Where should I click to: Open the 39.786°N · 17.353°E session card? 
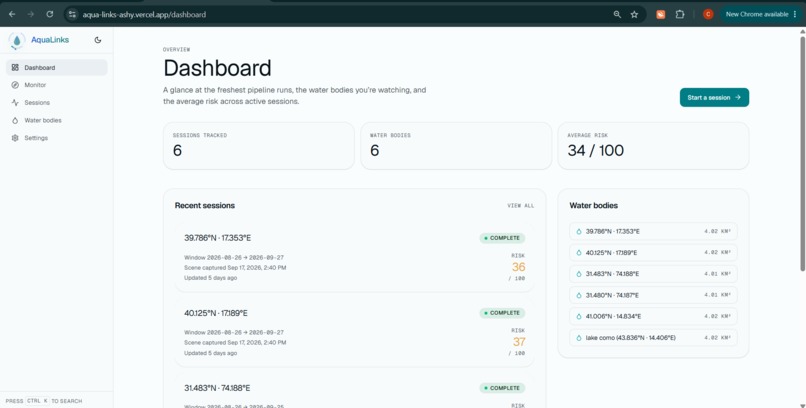[x=354, y=257]
